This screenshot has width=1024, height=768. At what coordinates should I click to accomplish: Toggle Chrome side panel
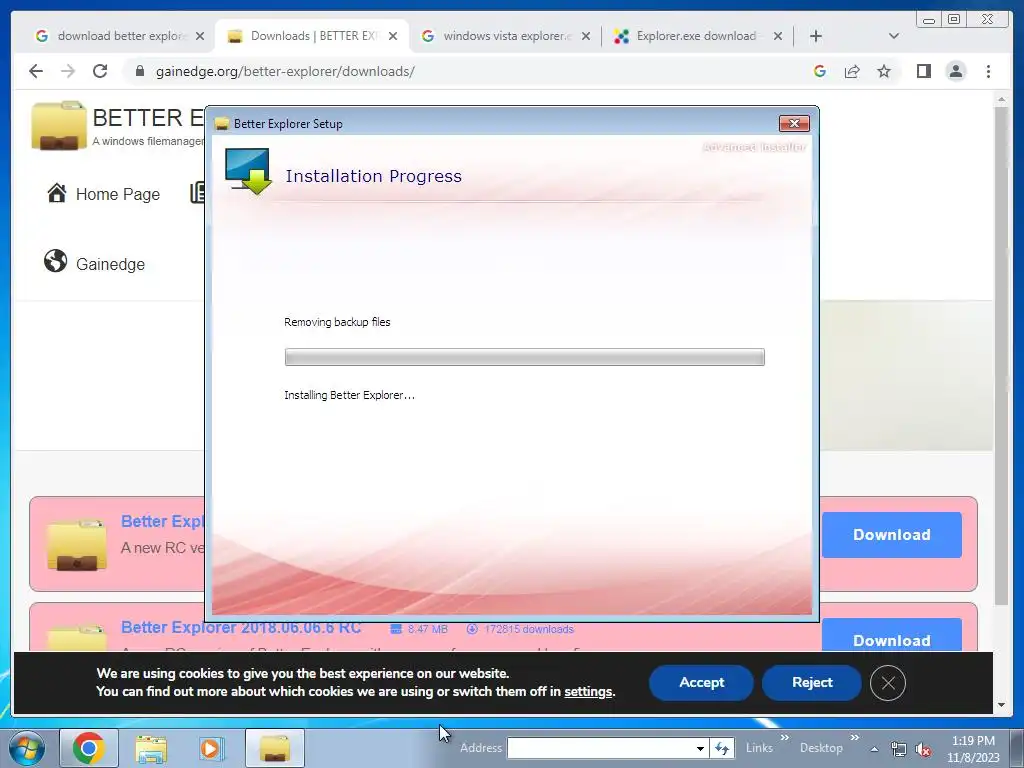923,71
